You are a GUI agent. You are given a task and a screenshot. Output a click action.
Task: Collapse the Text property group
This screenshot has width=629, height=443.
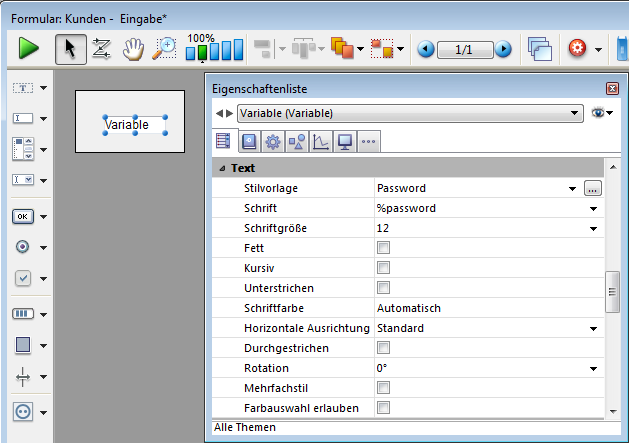coord(222,168)
